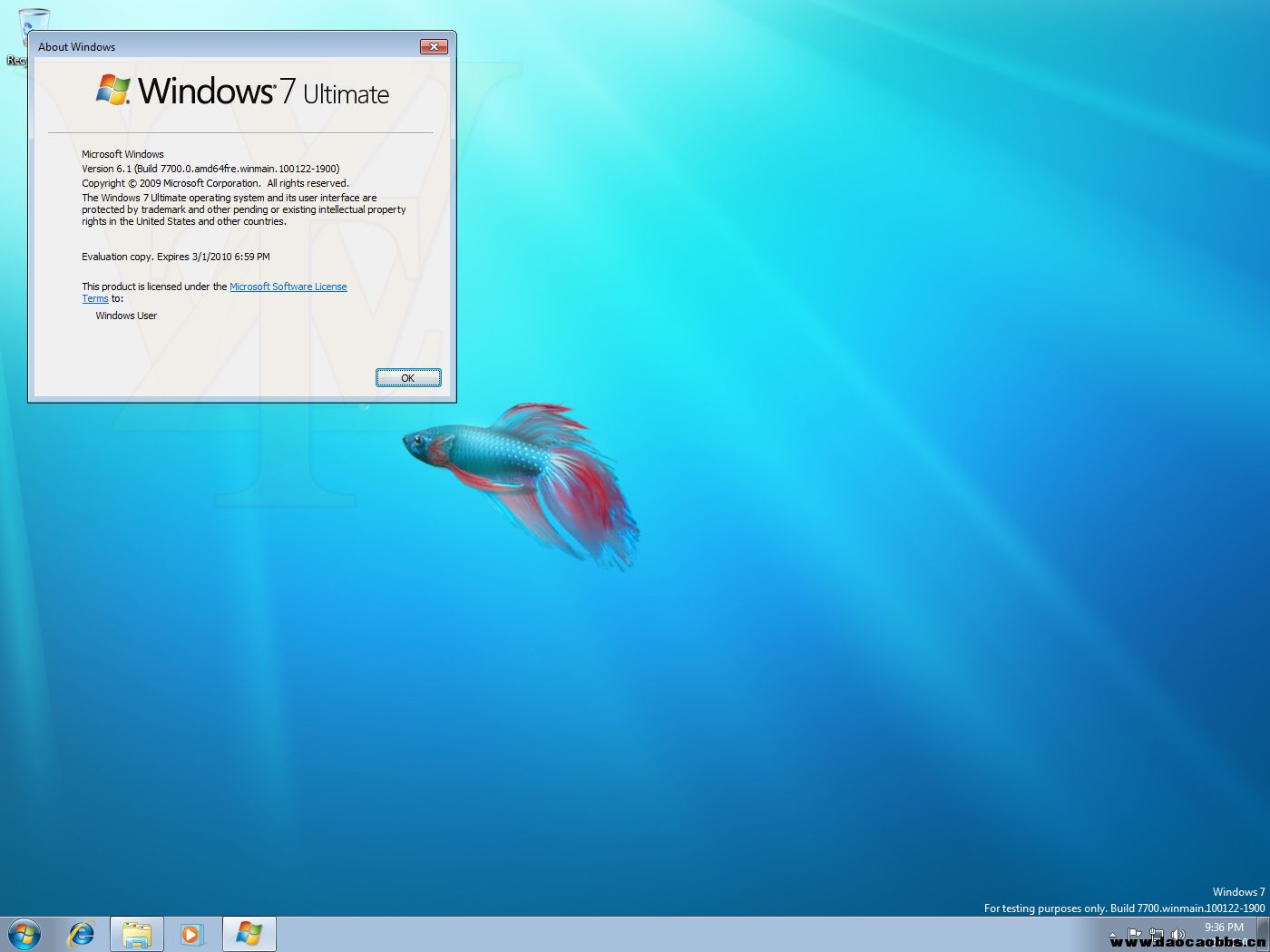The width and height of the screenshot is (1270, 952).
Task: Open Windows Explorer folder icon on taskbar
Action: pyautogui.click(x=137, y=934)
